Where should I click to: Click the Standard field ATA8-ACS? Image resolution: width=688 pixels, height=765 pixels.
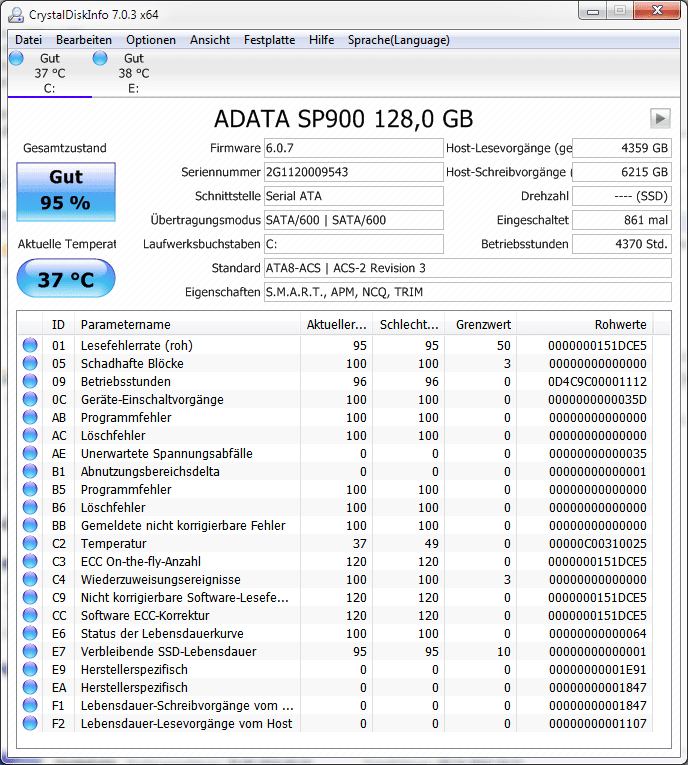coord(467,268)
